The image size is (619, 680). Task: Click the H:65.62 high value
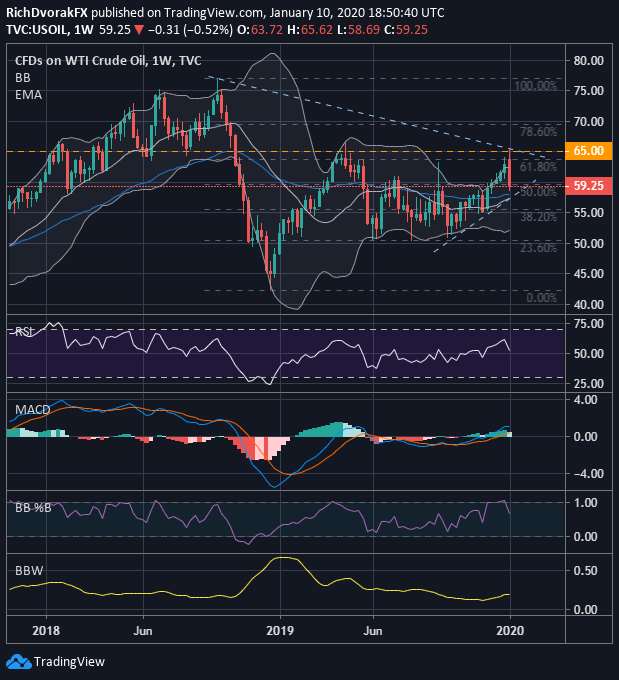310,30
